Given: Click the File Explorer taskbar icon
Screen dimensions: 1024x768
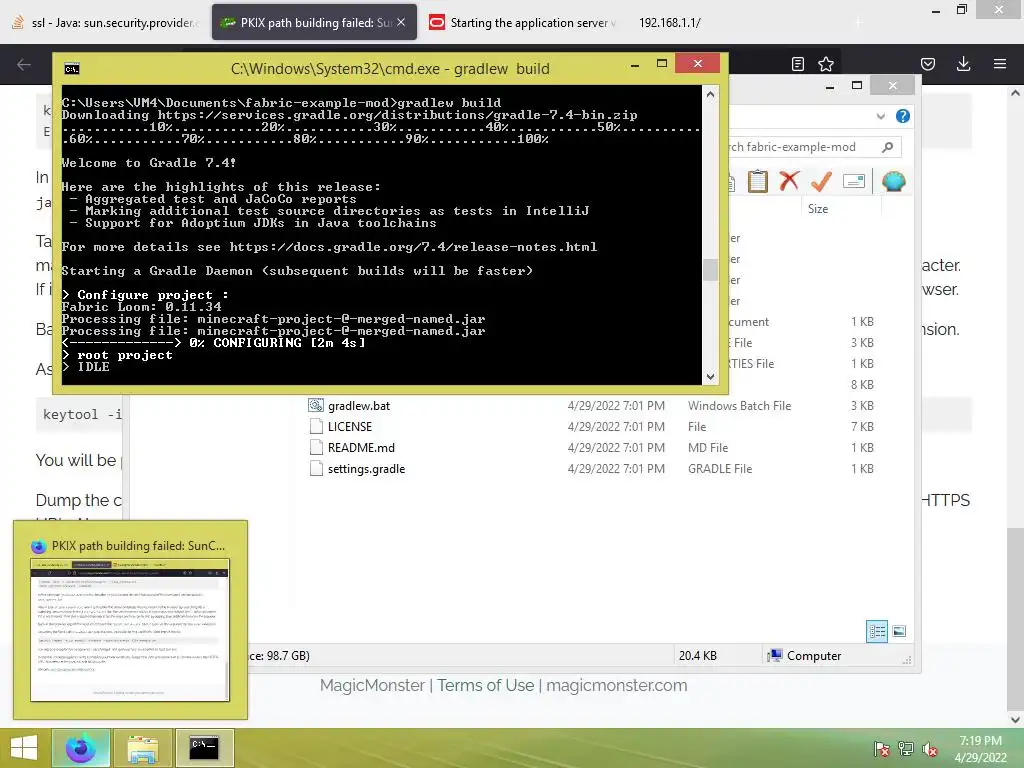Looking at the screenshot, I should click(x=142, y=748).
